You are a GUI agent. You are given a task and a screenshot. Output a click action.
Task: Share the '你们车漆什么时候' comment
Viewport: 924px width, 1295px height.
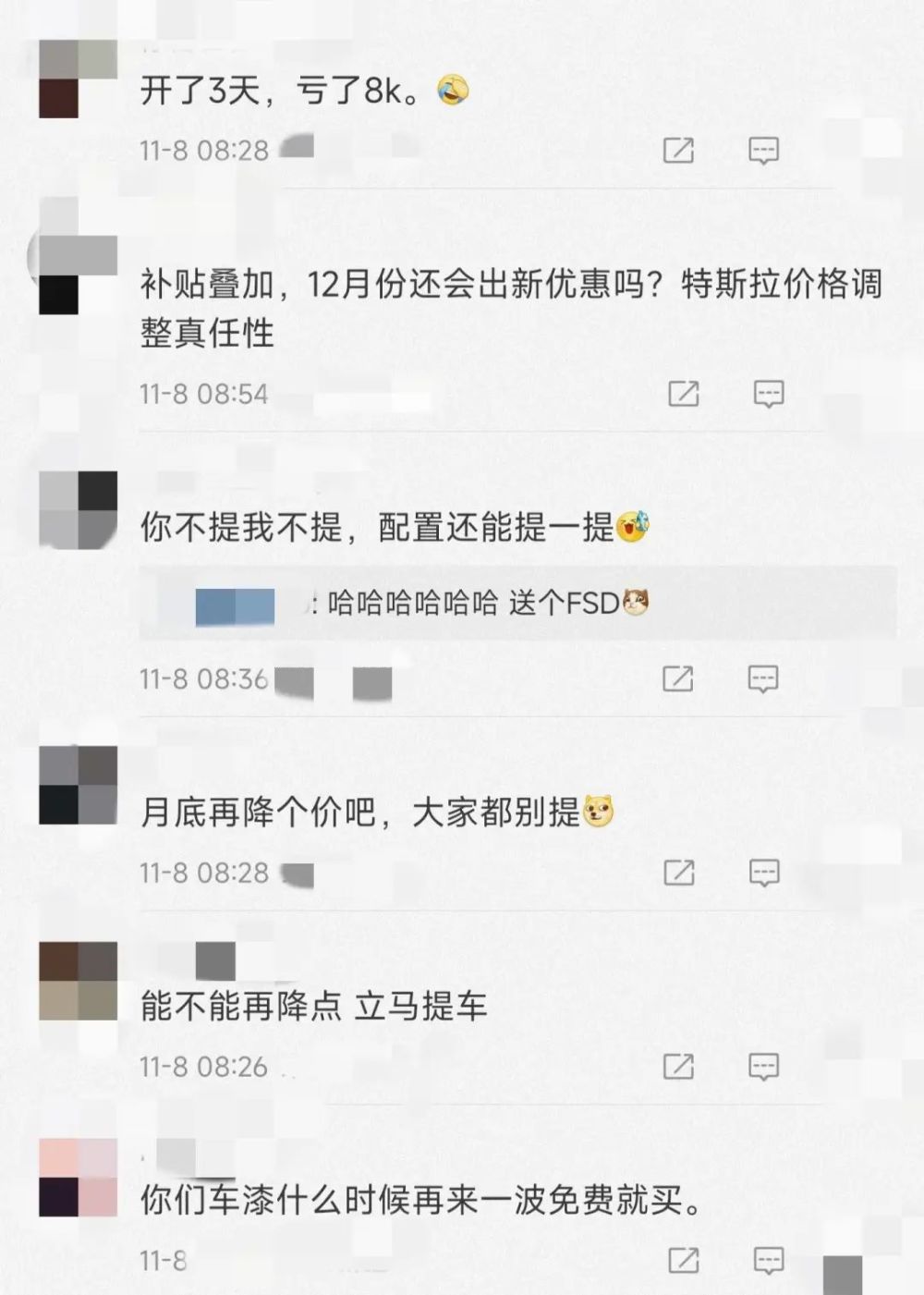pos(683,1260)
